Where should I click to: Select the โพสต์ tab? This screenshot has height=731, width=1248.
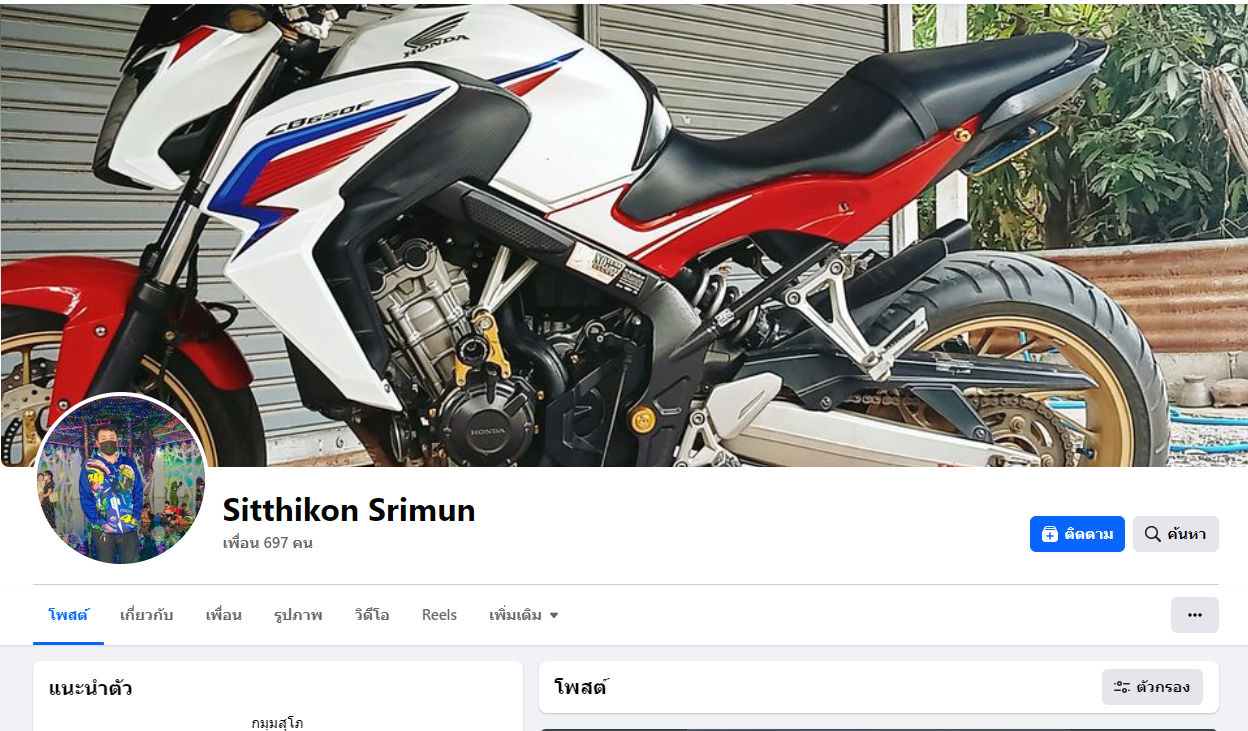pyautogui.click(x=69, y=615)
